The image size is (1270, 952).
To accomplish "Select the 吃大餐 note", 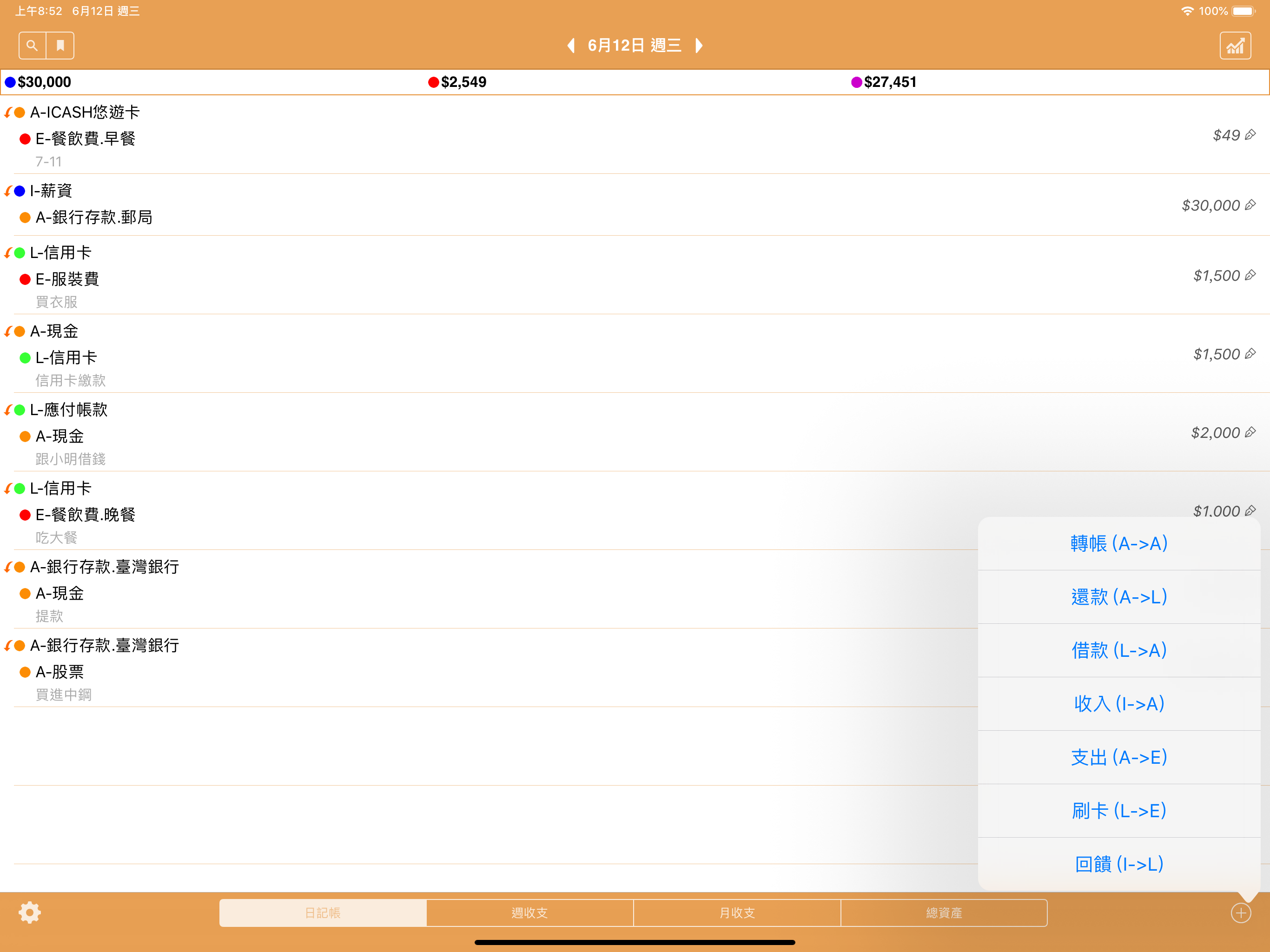I will 56,538.
